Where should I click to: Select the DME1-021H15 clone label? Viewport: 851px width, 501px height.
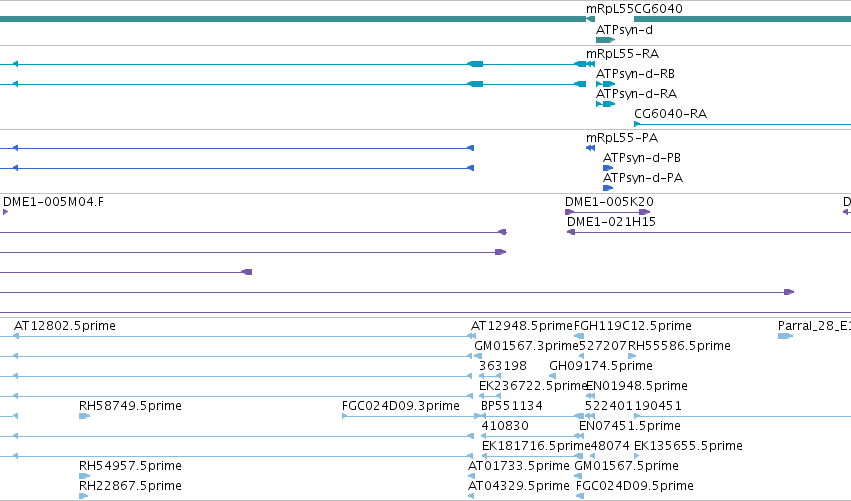pyautogui.click(x=611, y=222)
